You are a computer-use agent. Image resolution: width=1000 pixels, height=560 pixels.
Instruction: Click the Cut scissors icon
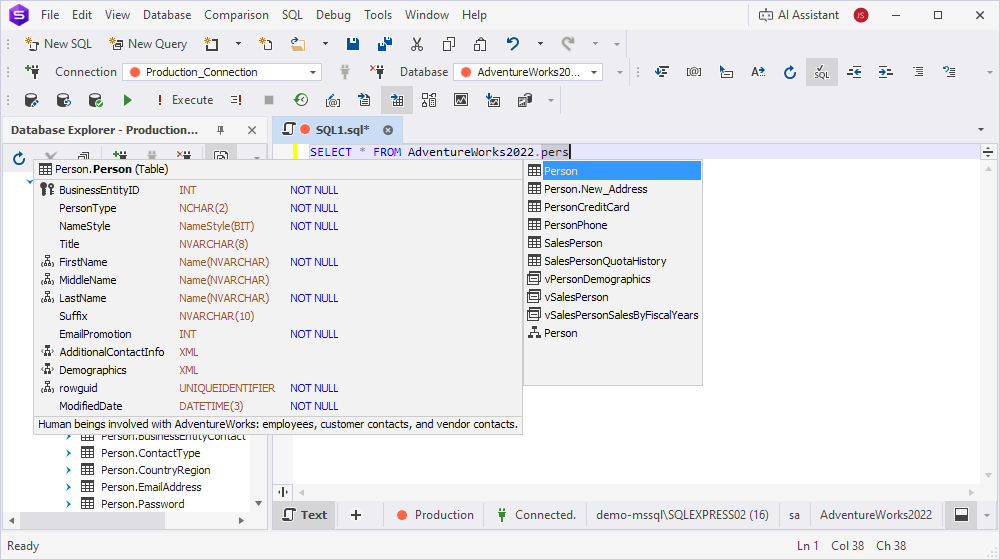[417, 44]
